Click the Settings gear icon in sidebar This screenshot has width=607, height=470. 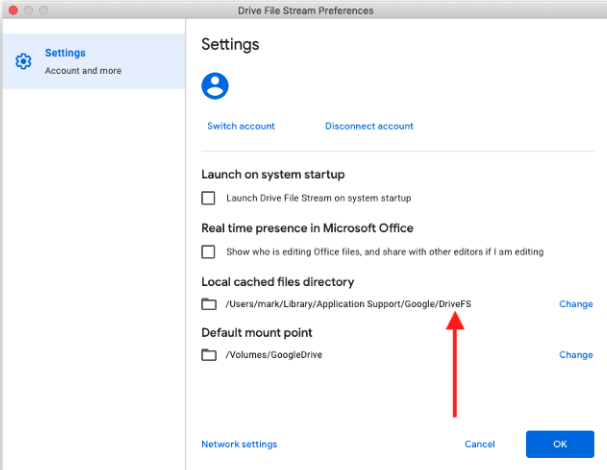click(x=23, y=61)
